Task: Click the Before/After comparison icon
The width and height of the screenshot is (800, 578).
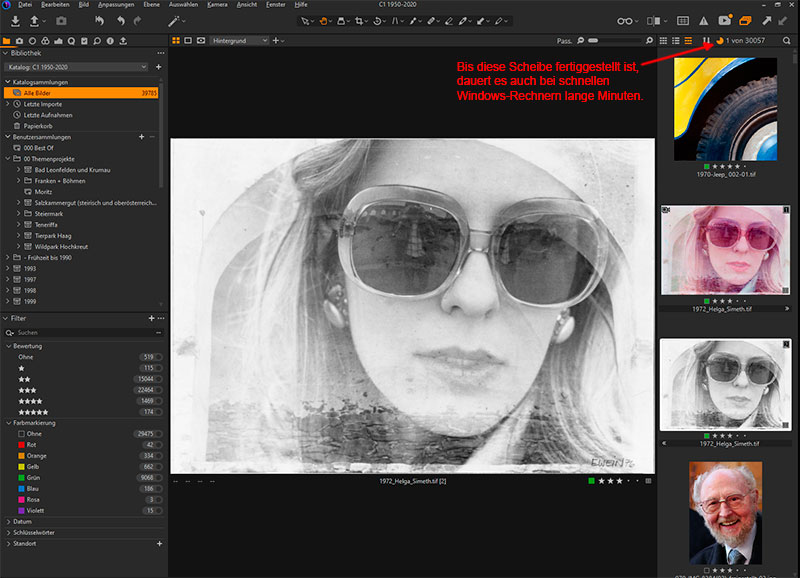Action: point(654,21)
